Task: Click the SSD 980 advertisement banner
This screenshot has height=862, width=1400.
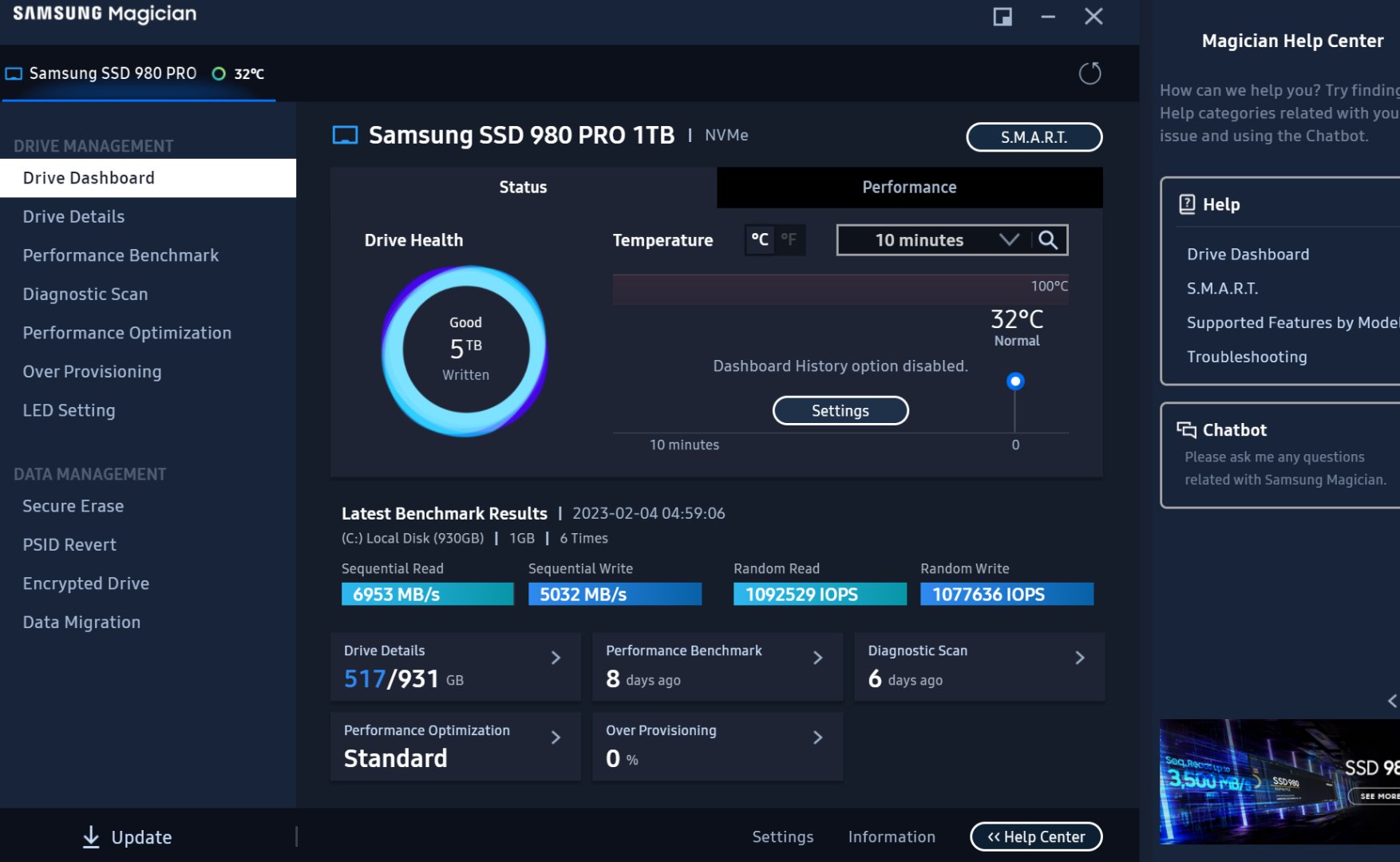Action: click(x=1279, y=781)
